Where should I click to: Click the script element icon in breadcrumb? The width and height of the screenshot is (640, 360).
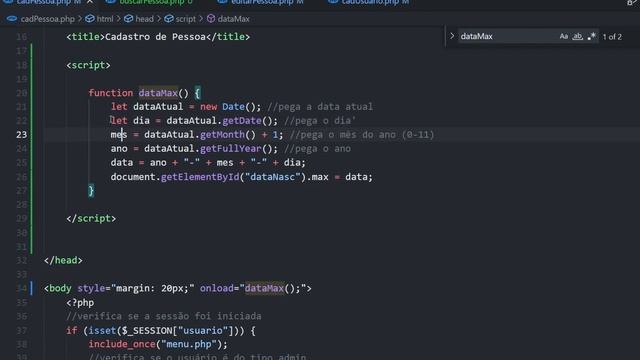169,19
